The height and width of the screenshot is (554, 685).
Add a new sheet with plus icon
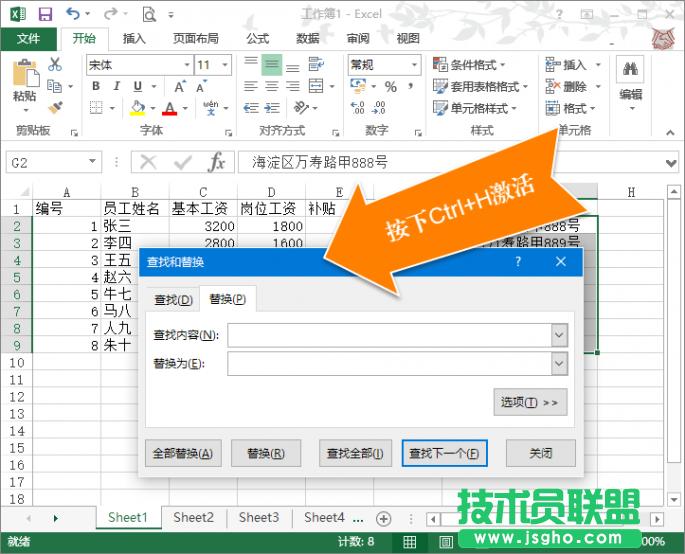pyautogui.click(x=383, y=518)
